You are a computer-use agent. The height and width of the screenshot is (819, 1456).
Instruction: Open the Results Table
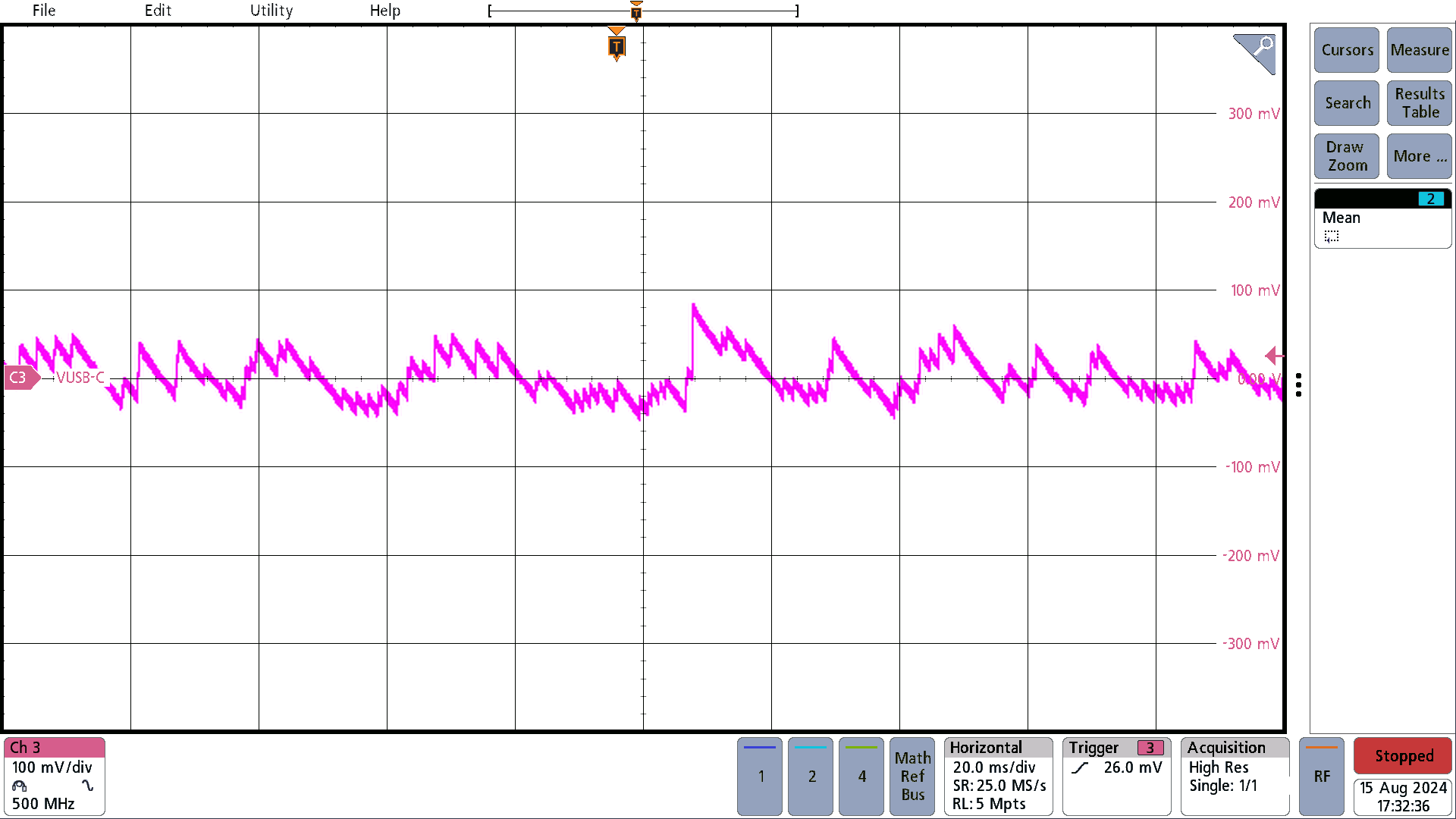(1419, 103)
